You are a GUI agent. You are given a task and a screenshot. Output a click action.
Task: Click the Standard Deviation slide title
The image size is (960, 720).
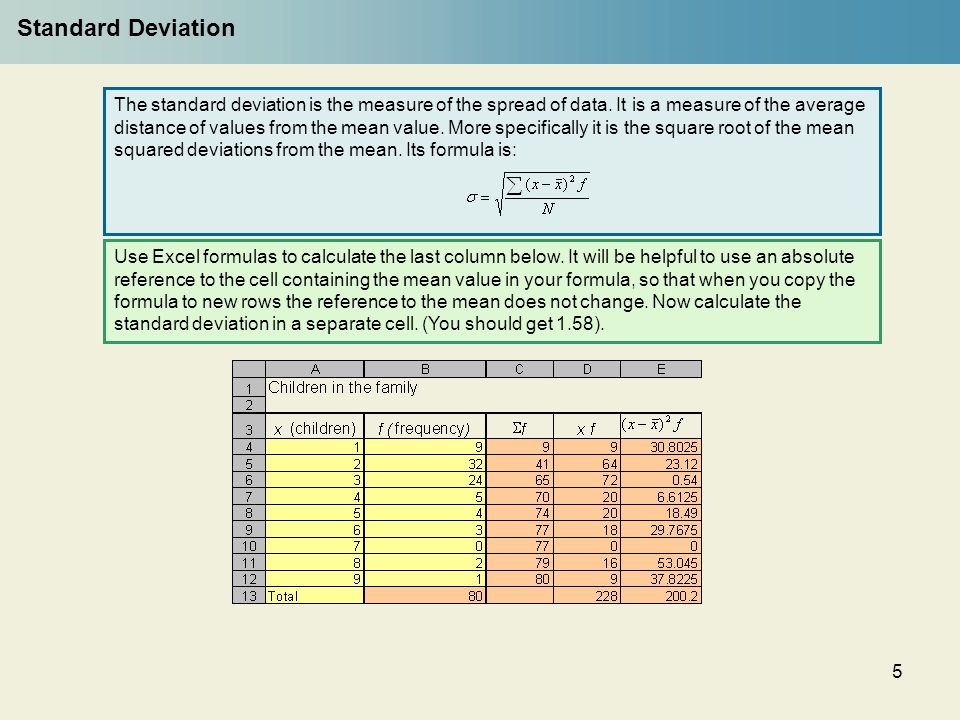[x=126, y=28]
